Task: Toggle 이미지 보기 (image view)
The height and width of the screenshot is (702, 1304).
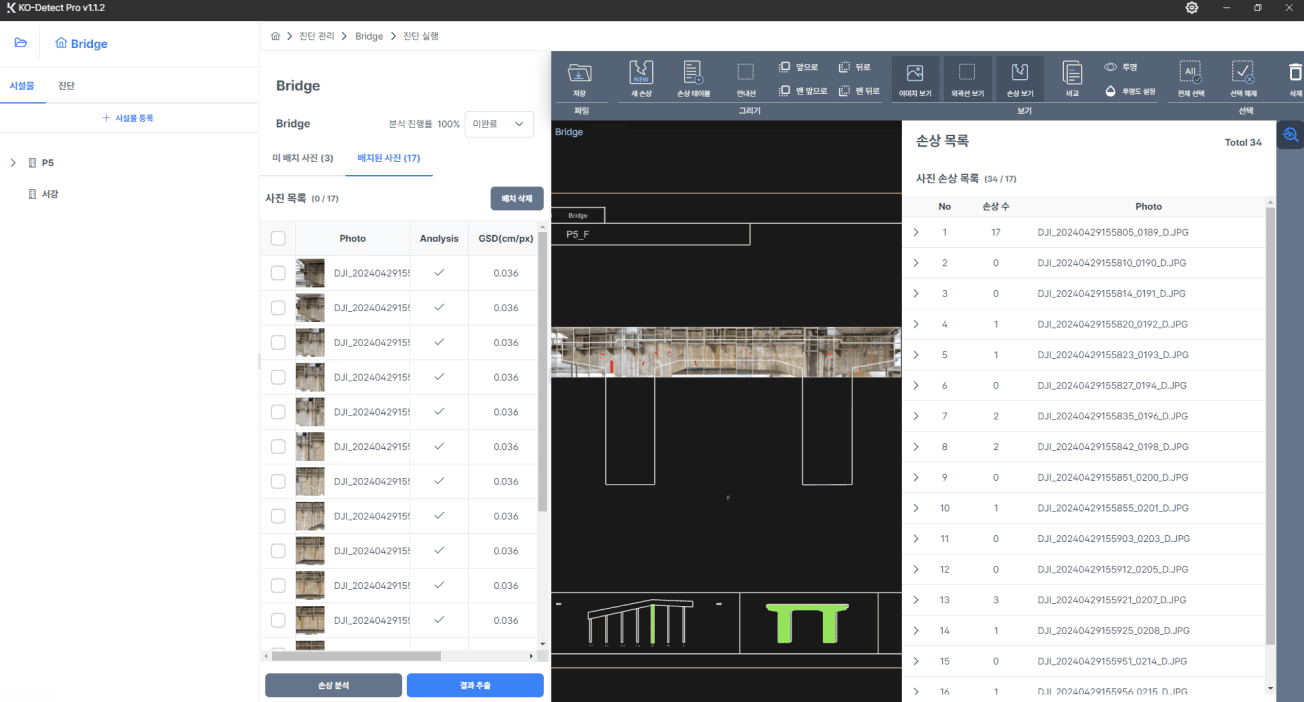Action: pyautogui.click(x=914, y=75)
